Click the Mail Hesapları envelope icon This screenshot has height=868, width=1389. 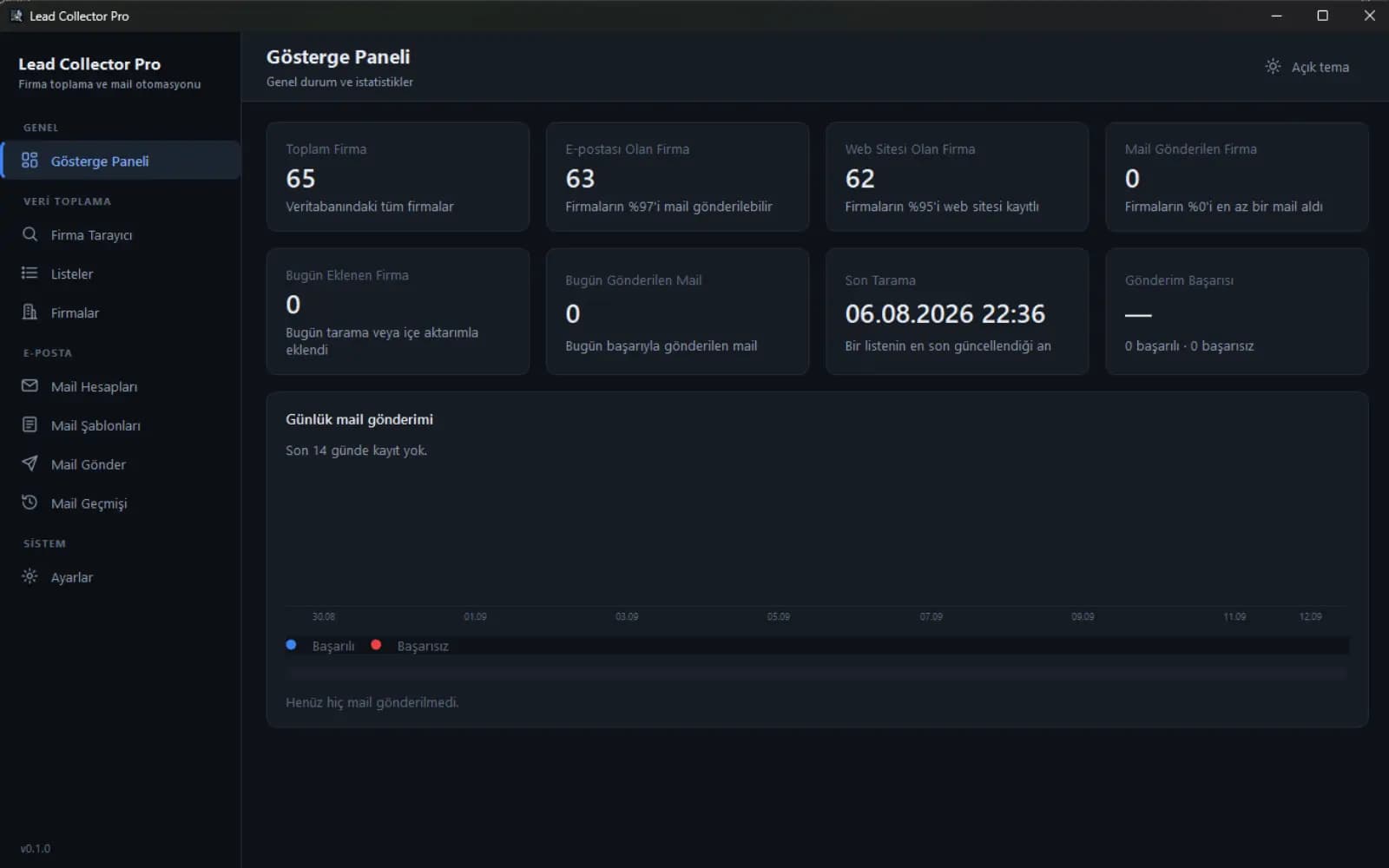click(30, 386)
